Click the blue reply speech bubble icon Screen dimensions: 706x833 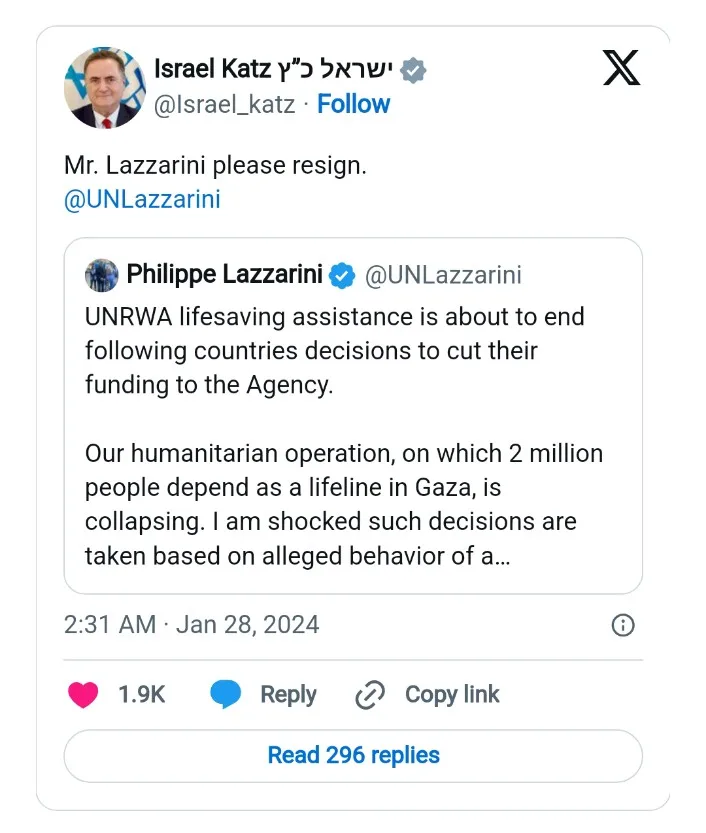pyautogui.click(x=225, y=694)
